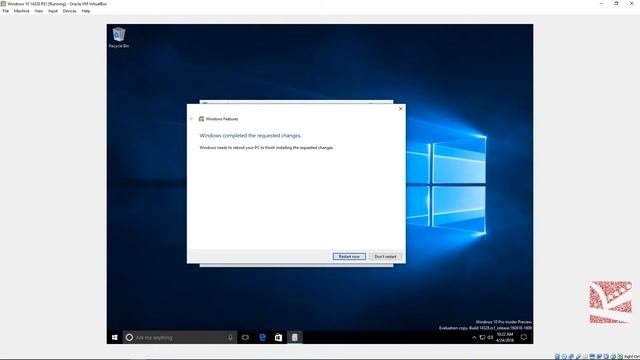The width and height of the screenshot is (640, 360).
Task: Click the VirtualBox optical disc status icon
Action: [564, 357]
